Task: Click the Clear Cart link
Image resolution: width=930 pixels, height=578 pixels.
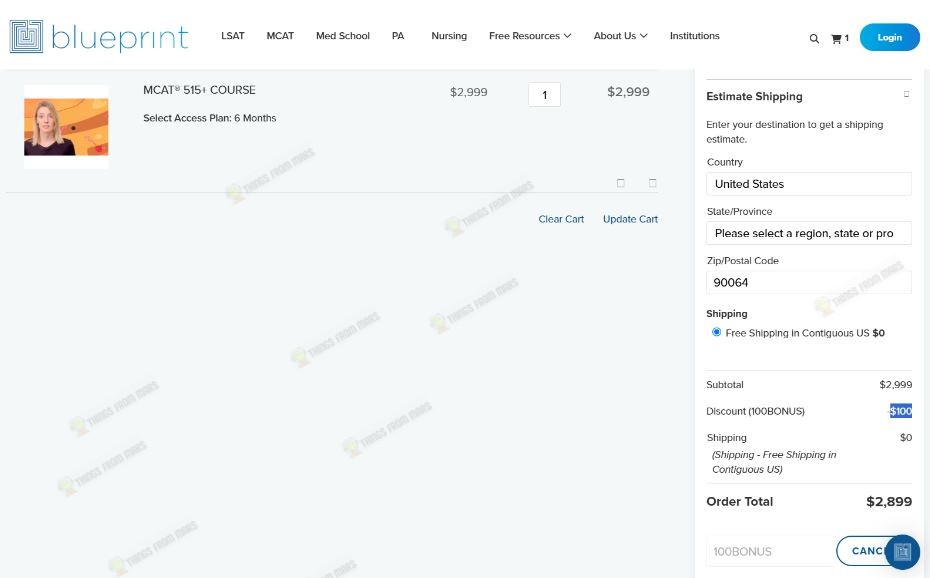Action: (x=561, y=219)
